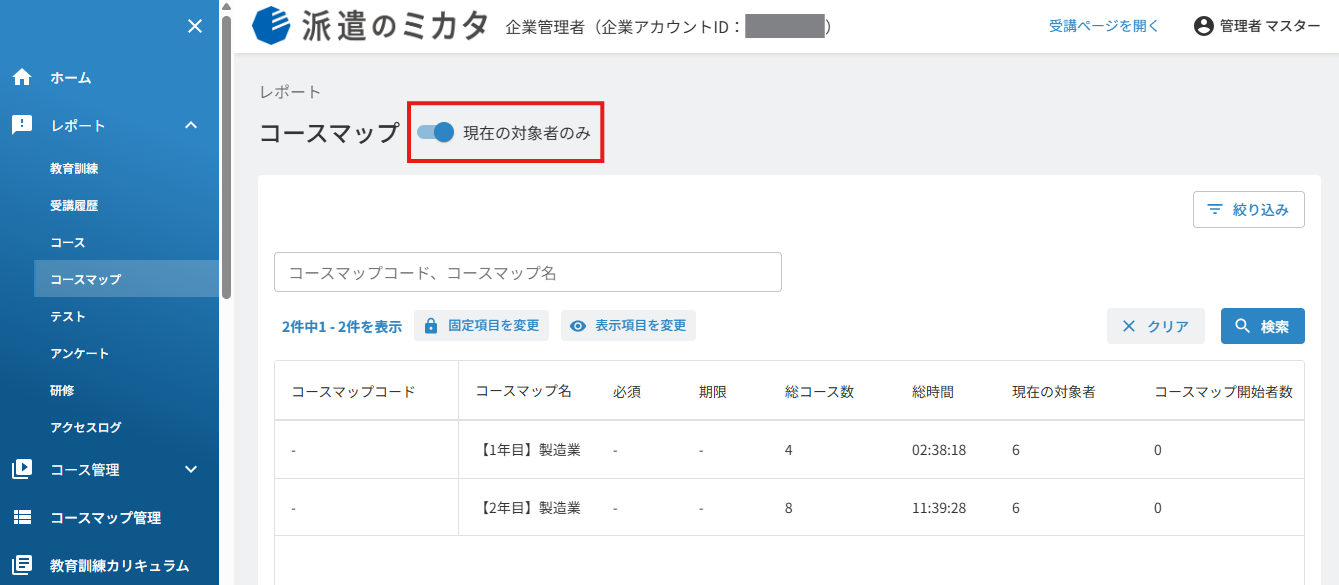
Task: Click the X icon in クリア button
Action: tap(1129, 326)
